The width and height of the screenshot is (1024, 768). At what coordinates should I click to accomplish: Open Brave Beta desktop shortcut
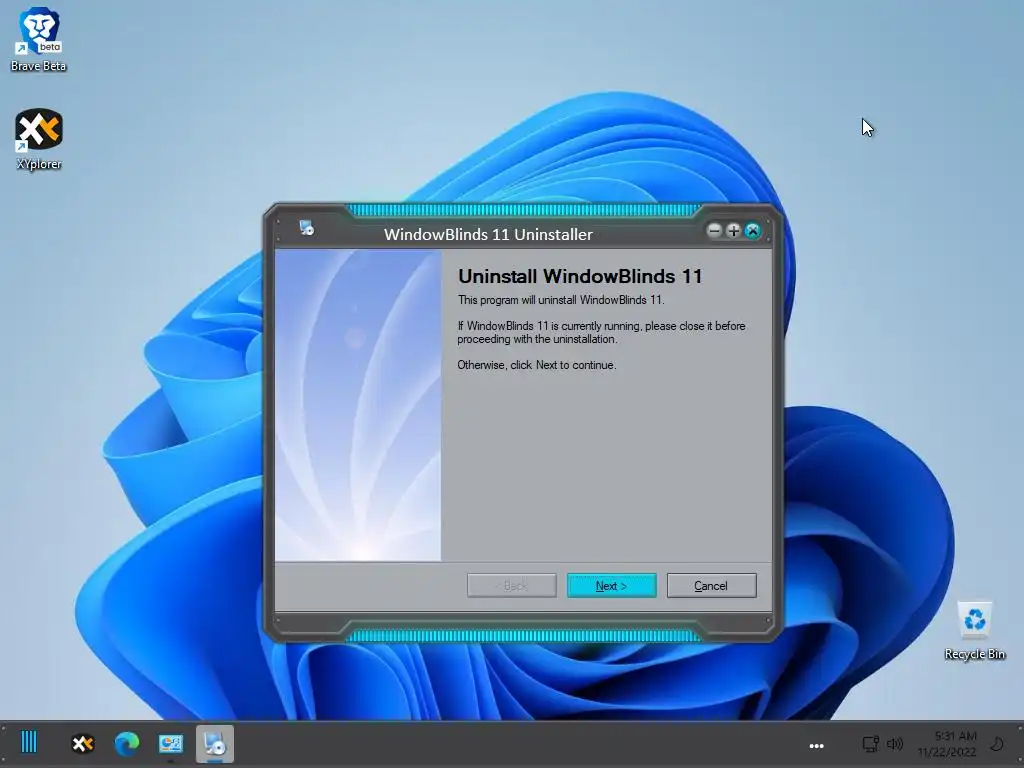39,39
